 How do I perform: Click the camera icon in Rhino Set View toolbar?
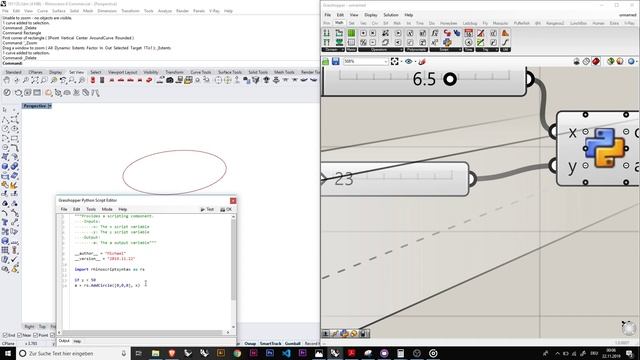[170, 80]
